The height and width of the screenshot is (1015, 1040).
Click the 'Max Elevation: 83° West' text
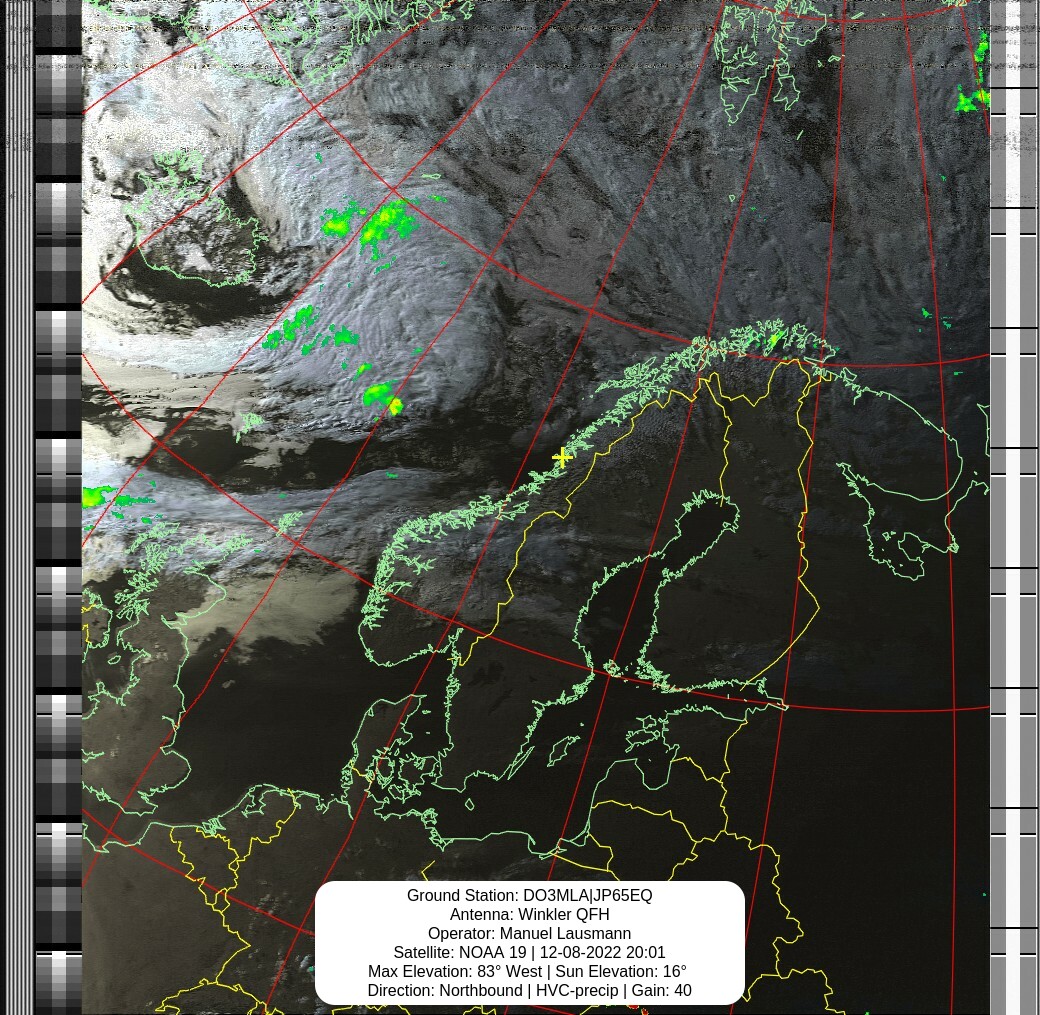point(455,971)
